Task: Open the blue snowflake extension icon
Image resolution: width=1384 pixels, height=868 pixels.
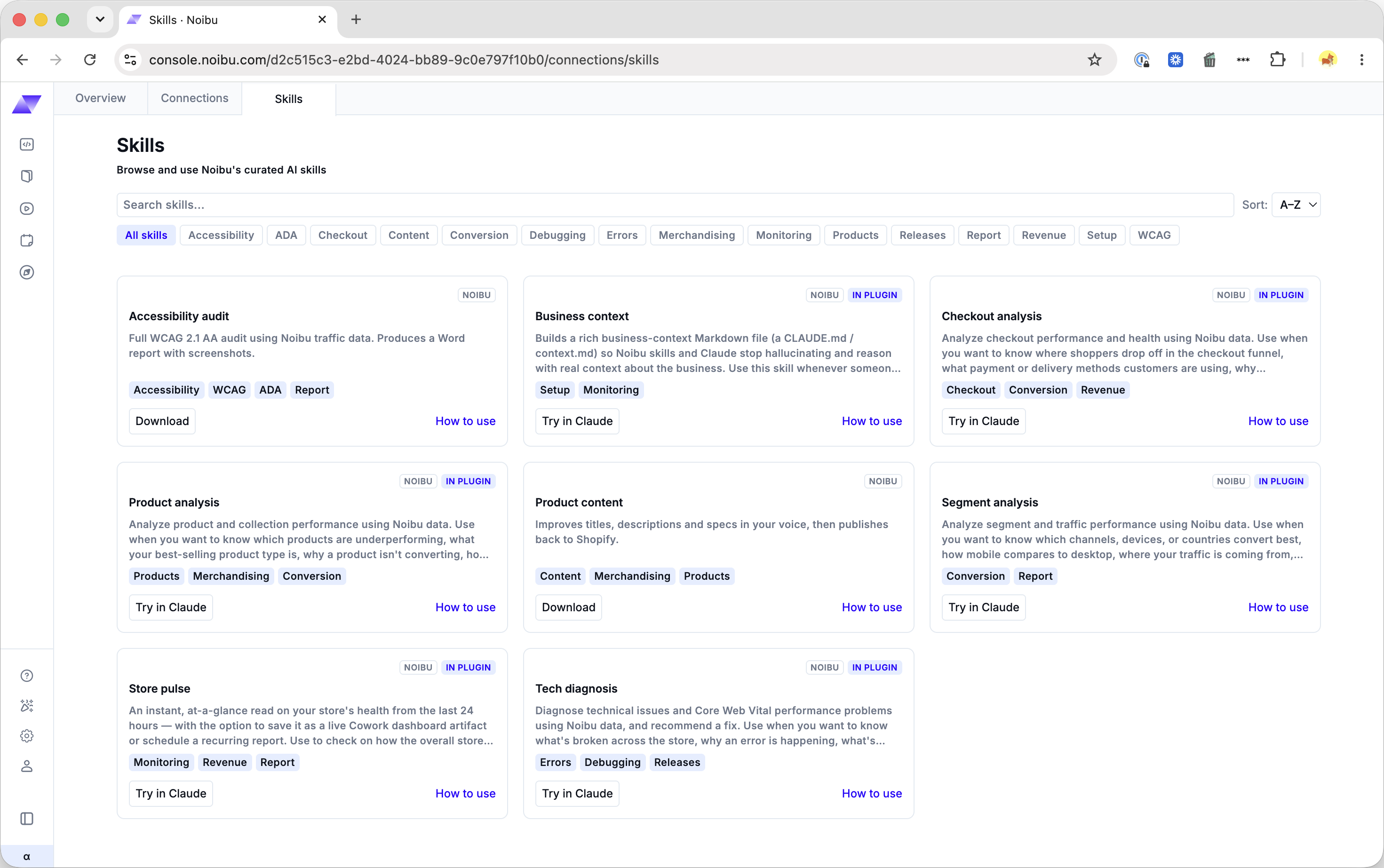Action: pos(1176,60)
